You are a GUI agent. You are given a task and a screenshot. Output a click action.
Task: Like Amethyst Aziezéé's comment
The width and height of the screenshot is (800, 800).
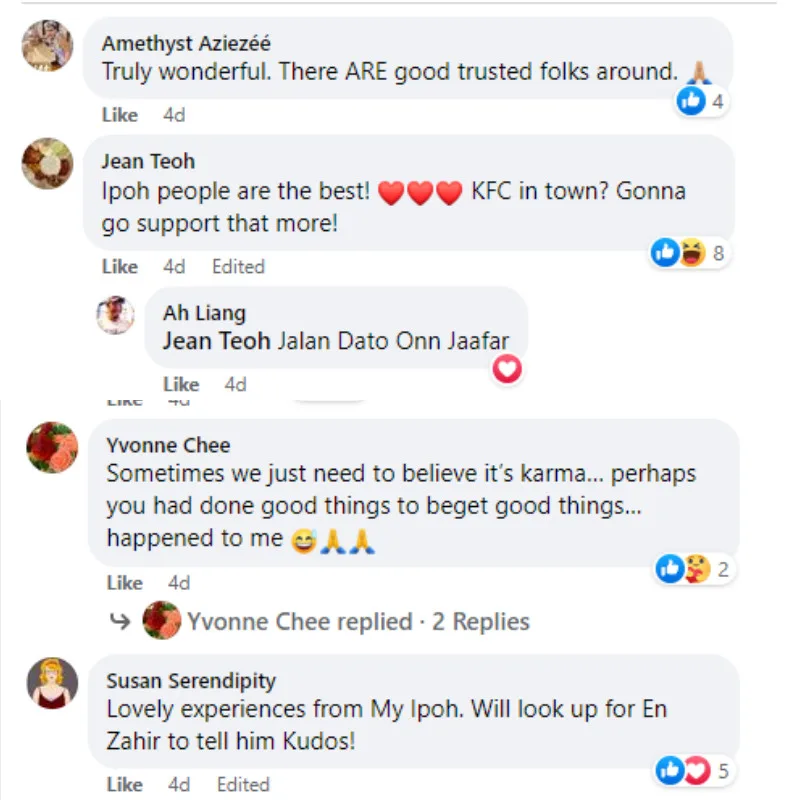120,115
